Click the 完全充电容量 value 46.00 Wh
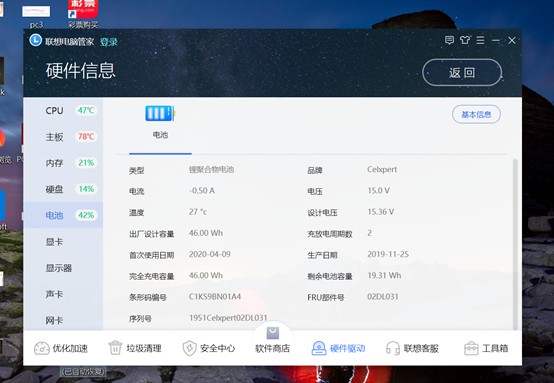This screenshot has width=554, height=383. click(206, 275)
